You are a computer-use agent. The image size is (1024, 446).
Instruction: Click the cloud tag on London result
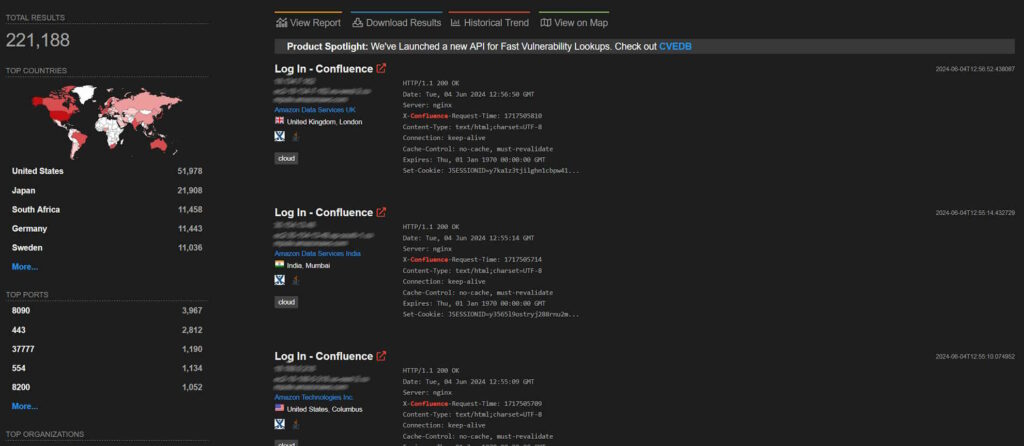point(286,159)
